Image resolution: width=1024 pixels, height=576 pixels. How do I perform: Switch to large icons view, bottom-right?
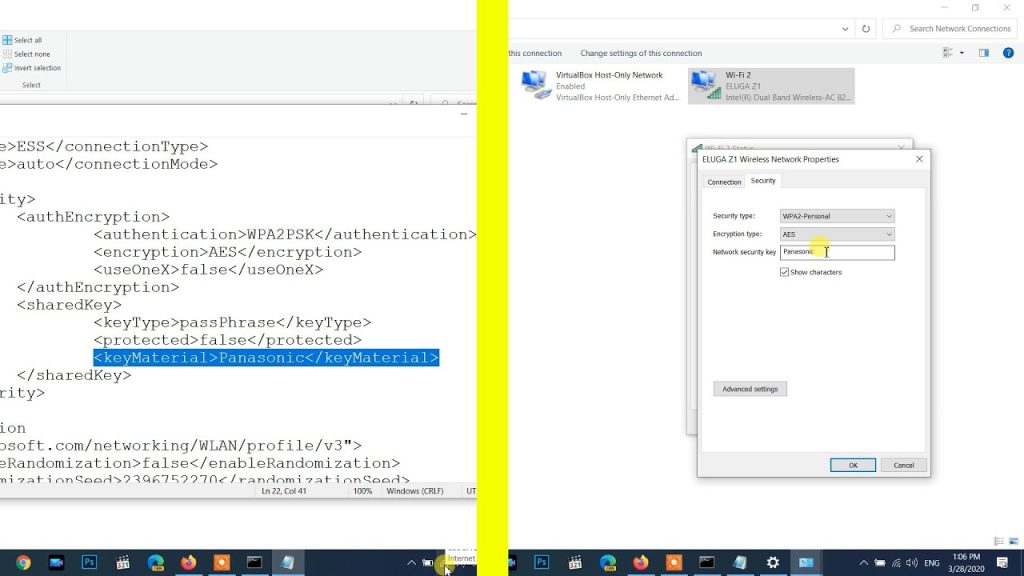coord(1014,541)
